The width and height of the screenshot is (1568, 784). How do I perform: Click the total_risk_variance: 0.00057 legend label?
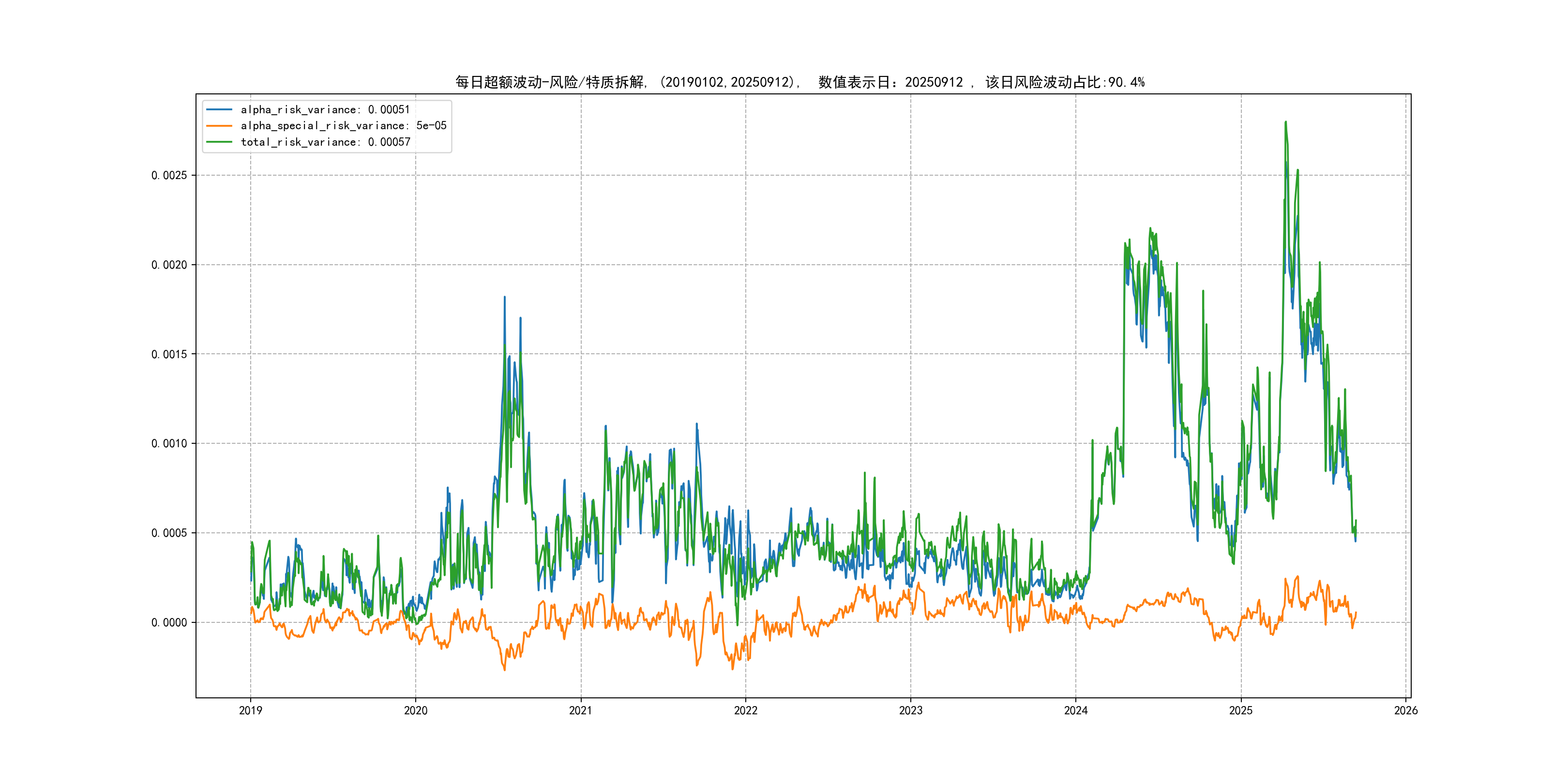[x=325, y=142]
